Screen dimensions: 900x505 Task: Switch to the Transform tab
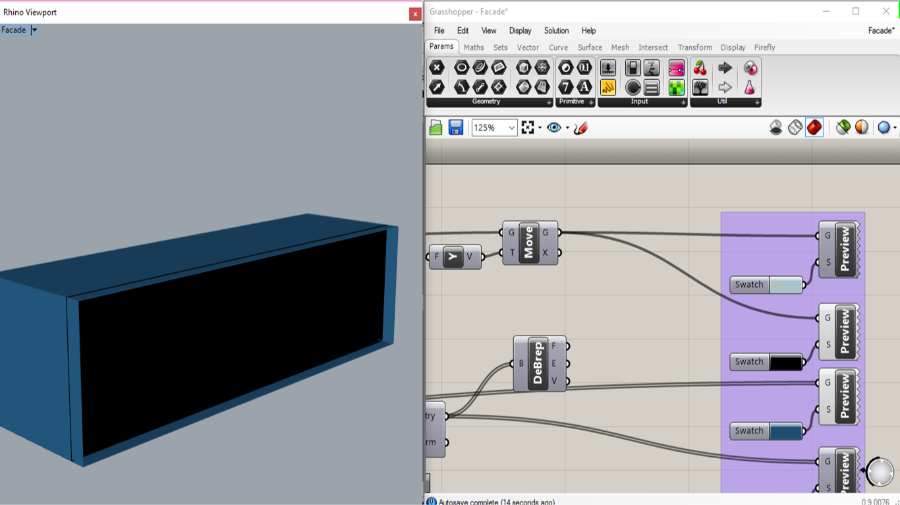point(695,48)
